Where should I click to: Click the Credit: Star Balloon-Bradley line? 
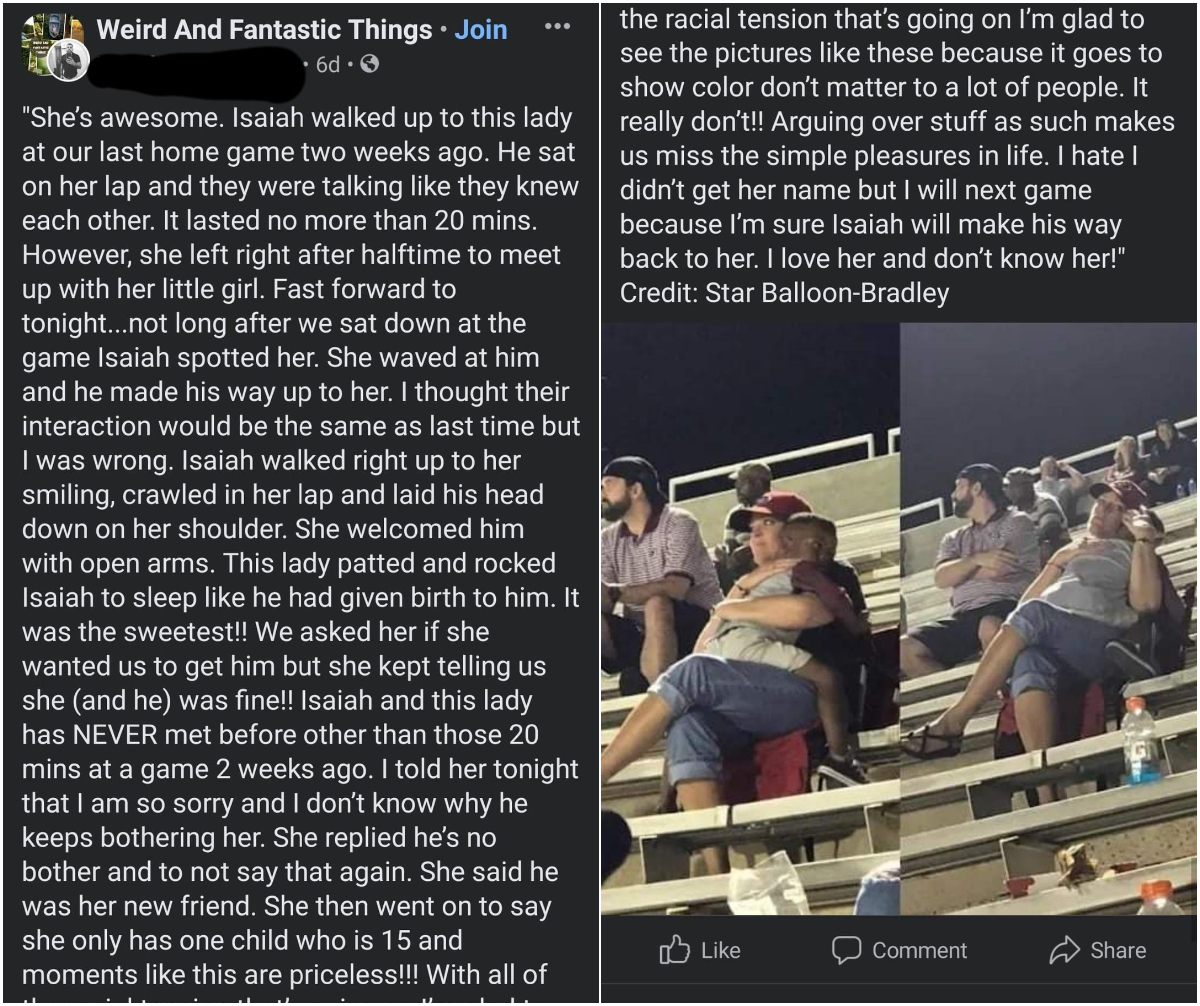(x=784, y=293)
